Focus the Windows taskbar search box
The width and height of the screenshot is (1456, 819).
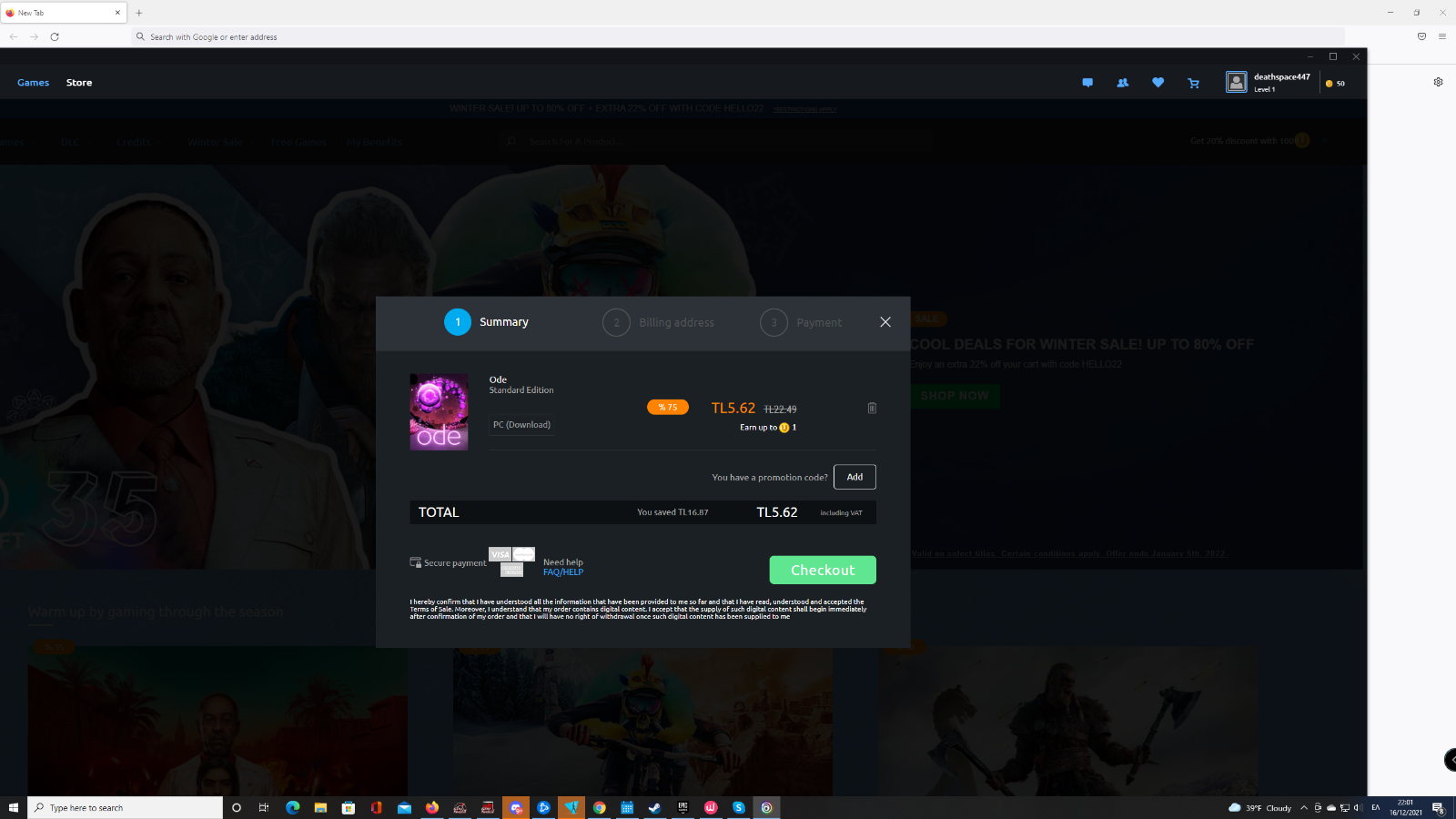(126, 807)
